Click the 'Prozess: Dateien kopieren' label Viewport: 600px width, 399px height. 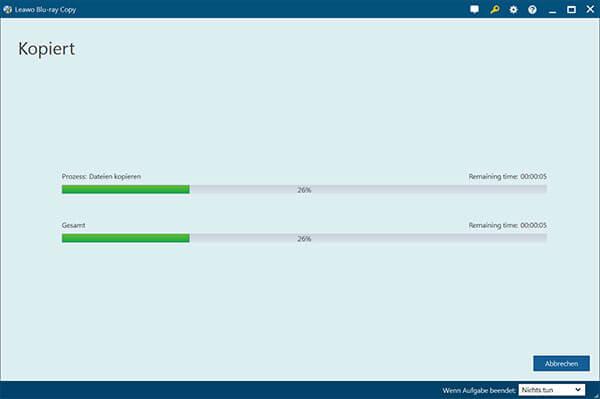tap(101, 176)
